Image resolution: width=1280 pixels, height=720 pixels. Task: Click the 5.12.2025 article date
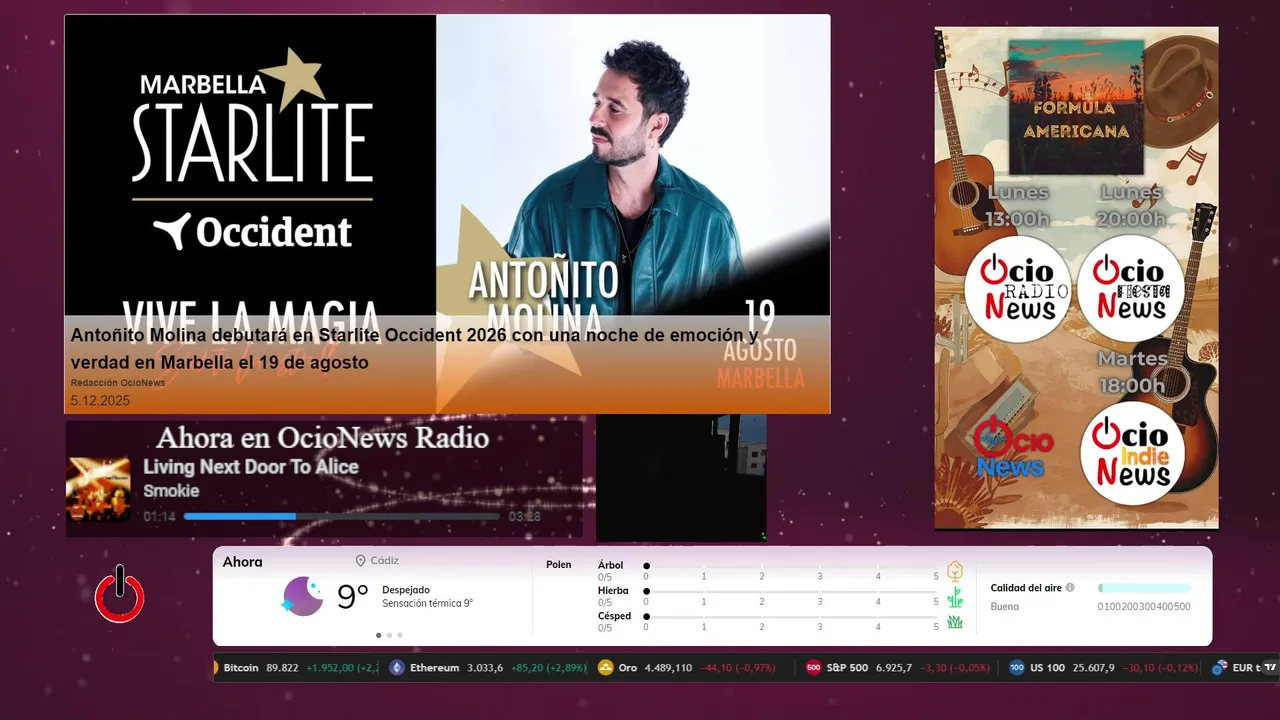(x=100, y=401)
